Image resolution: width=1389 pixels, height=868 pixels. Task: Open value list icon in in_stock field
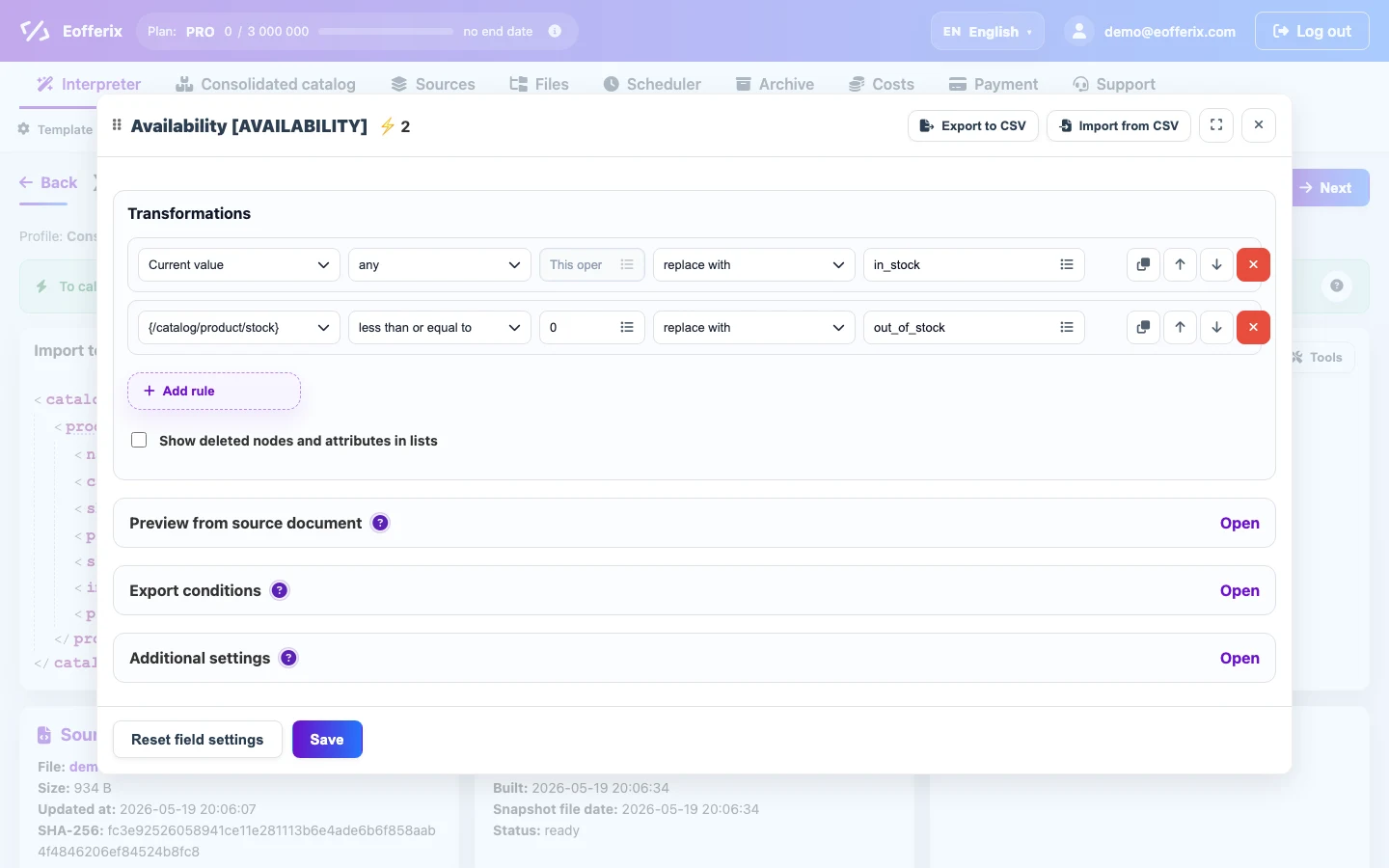tap(1066, 264)
